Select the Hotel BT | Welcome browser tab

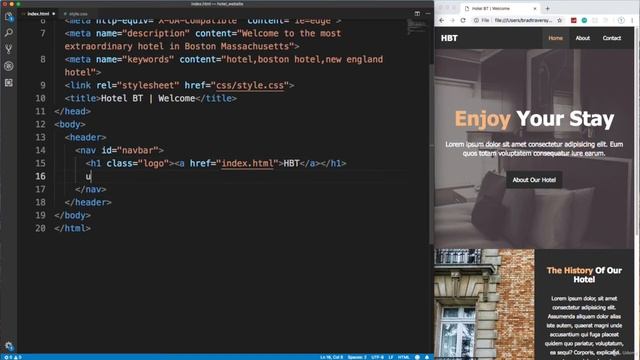[x=500, y=8]
